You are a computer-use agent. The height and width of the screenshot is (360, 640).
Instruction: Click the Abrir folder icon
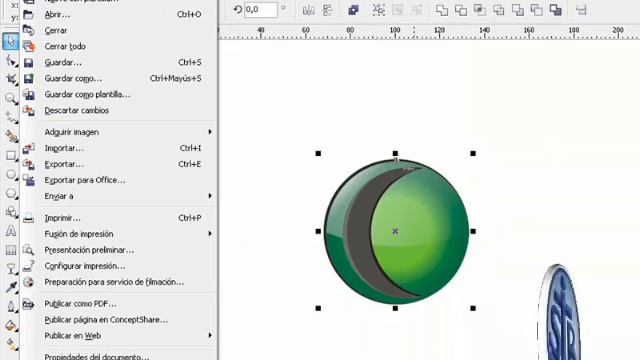click(x=28, y=15)
